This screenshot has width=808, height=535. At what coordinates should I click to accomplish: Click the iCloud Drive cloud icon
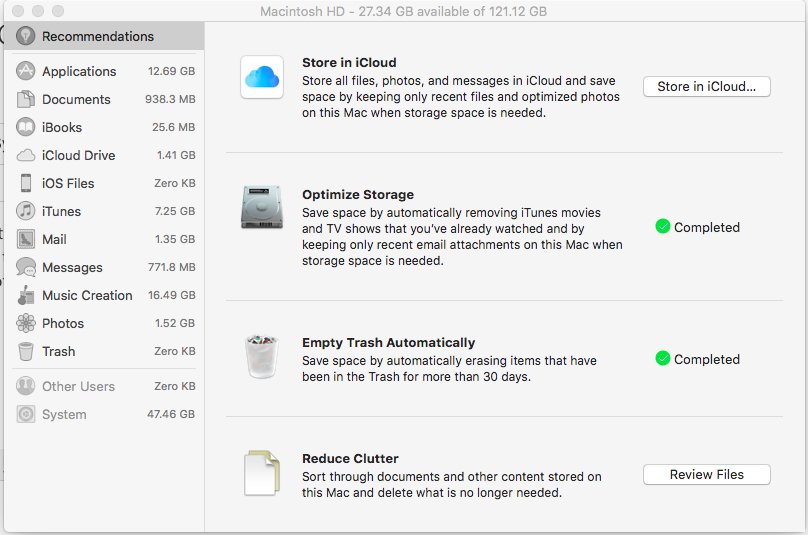pos(25,155)
